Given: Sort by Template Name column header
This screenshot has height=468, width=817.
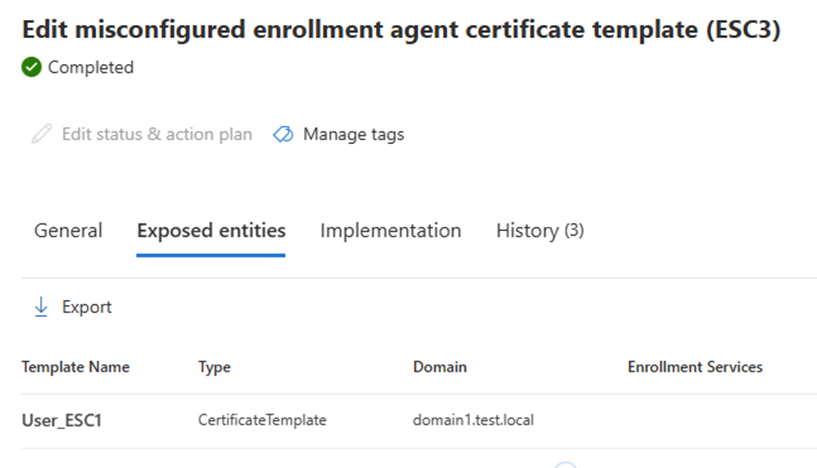Looking at the screenshot, I should (x=76, y=367).
